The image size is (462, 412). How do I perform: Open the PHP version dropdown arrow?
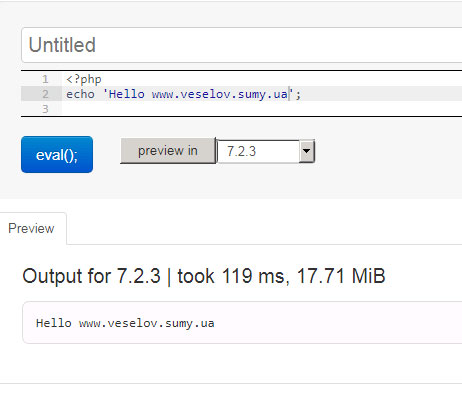tap(307, 151)
